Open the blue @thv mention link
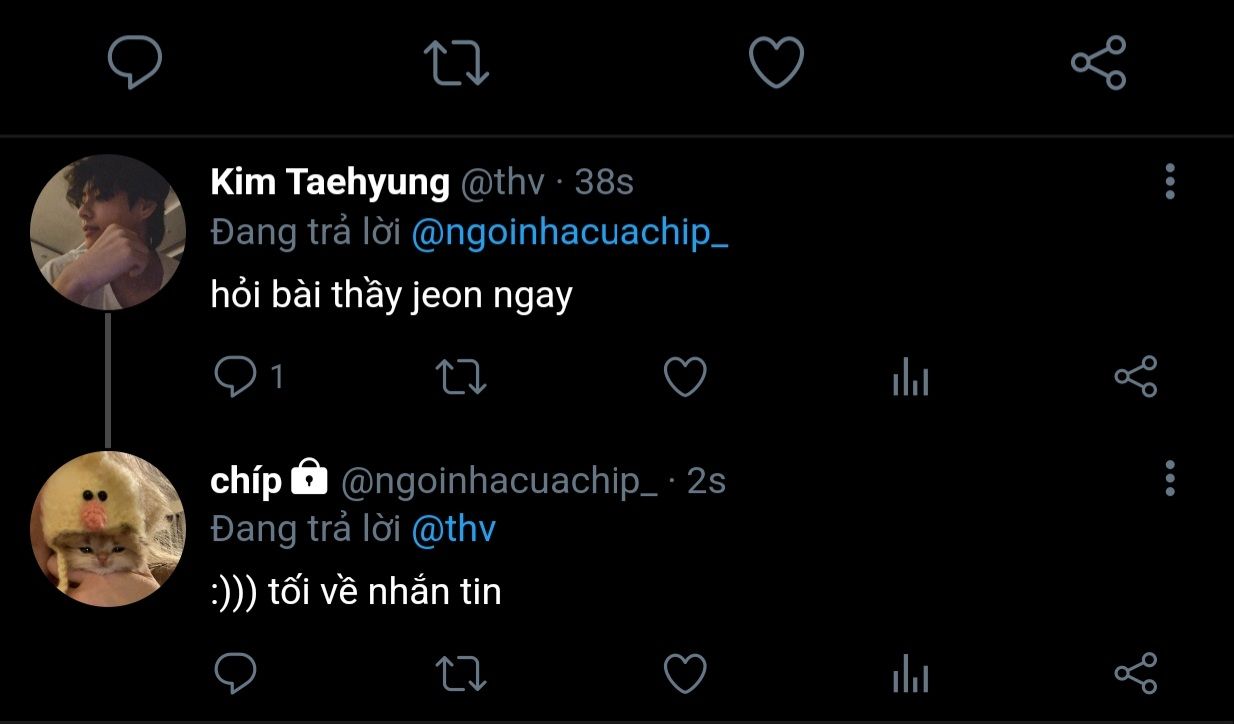Screen dimensions: 1234x724 click(453, 528)
